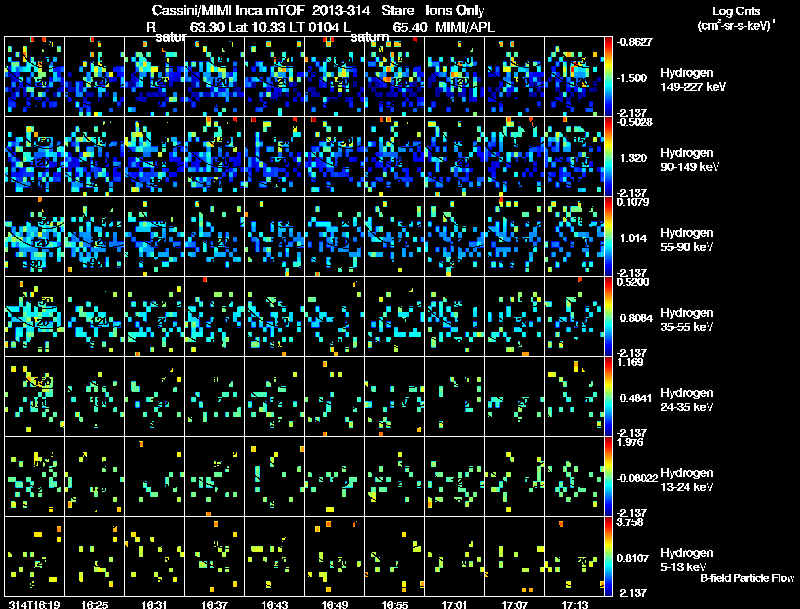Click the 1.014 colorbar midpoint value
The height and width of the screenshot is (609, 800).
pyautogui.click(x=633, y=238)
